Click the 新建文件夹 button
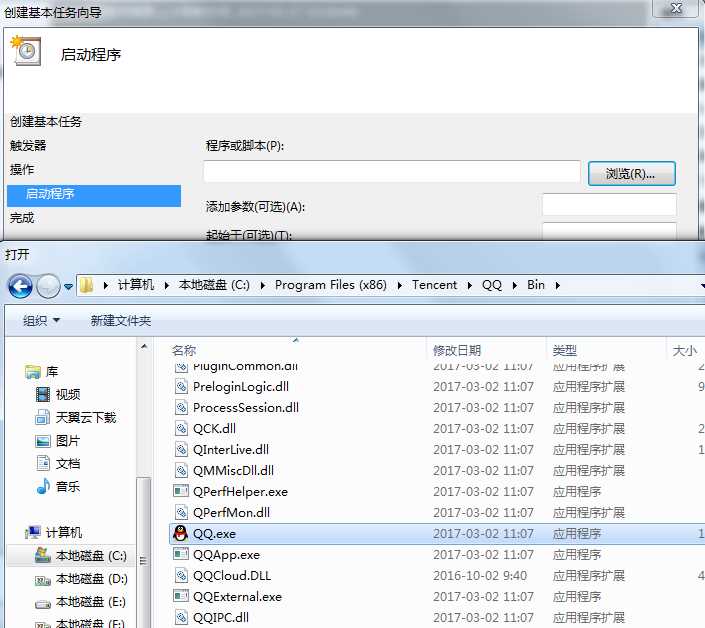Viewport: 705px width, 628px height. [120, 321]
